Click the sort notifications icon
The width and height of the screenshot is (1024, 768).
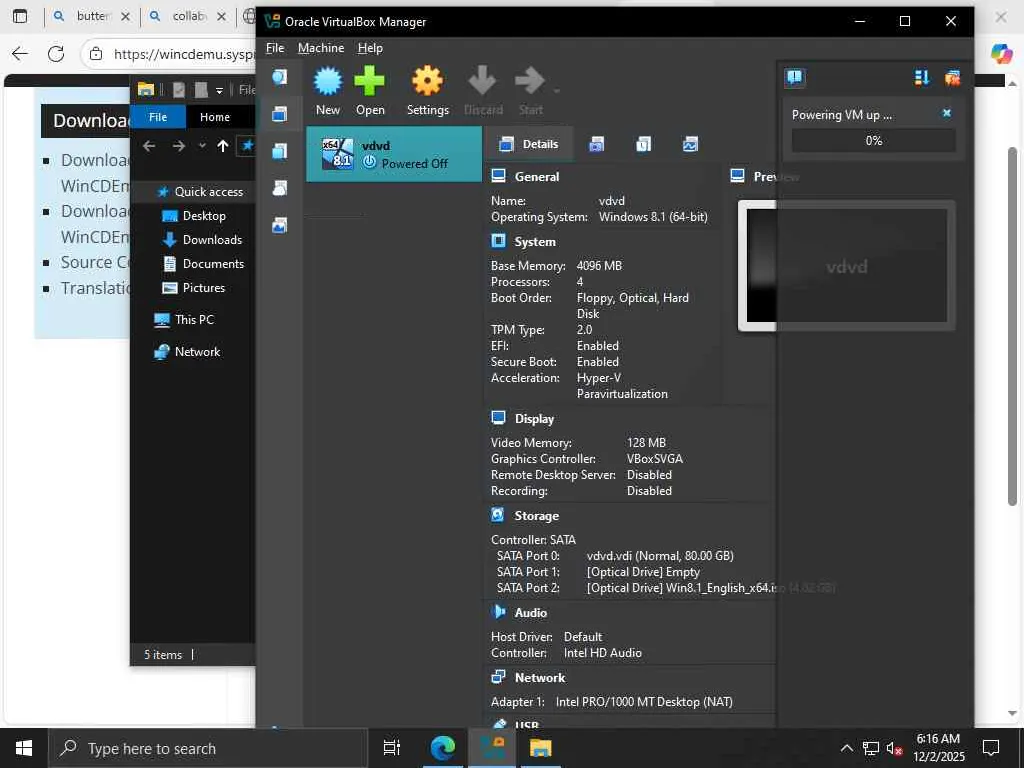tap(921, 78)
